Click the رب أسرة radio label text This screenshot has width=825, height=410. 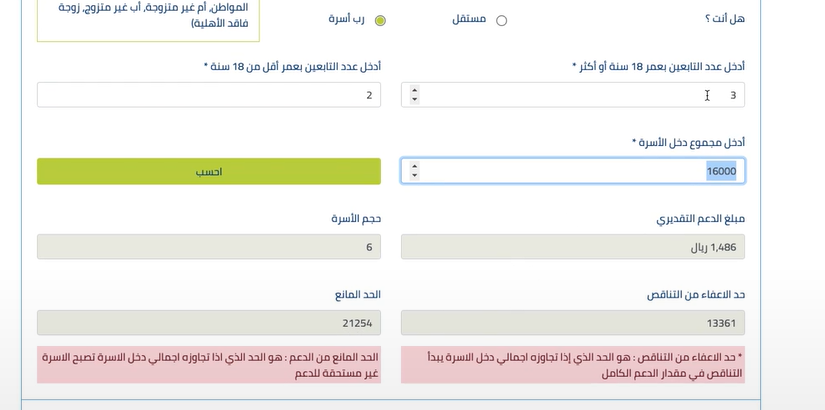click(x=346, y=19)
